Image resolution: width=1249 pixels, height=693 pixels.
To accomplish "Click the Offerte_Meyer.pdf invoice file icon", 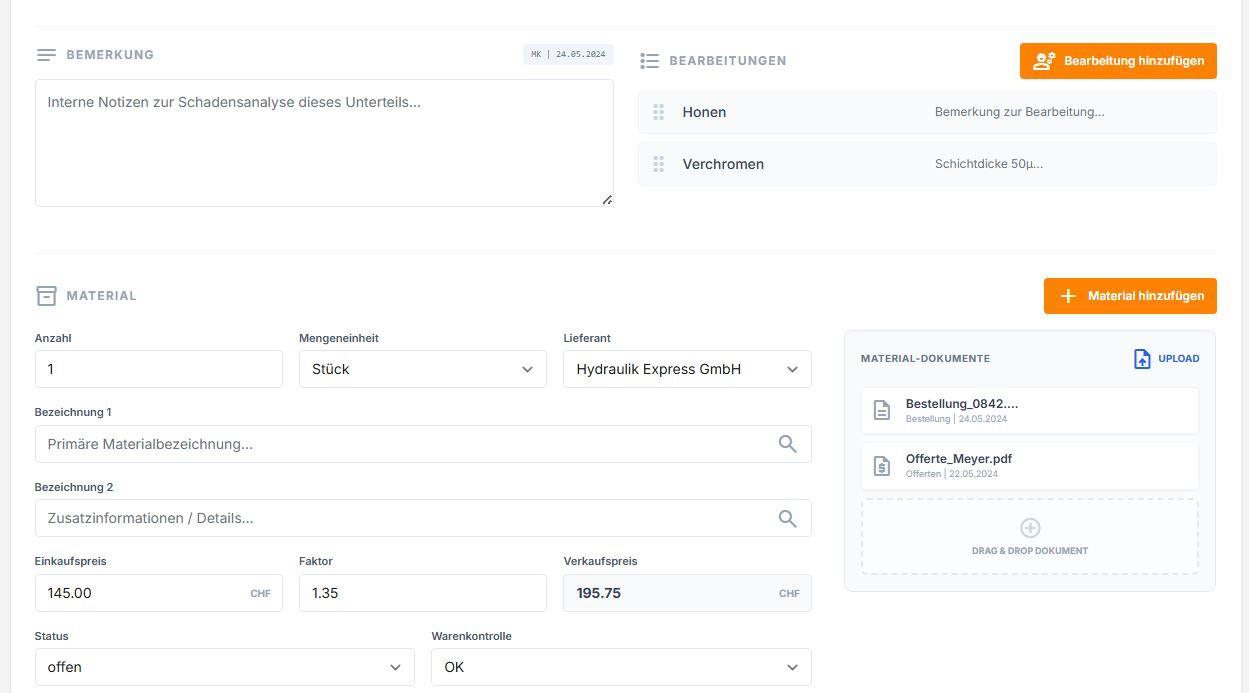I will 881,466.
